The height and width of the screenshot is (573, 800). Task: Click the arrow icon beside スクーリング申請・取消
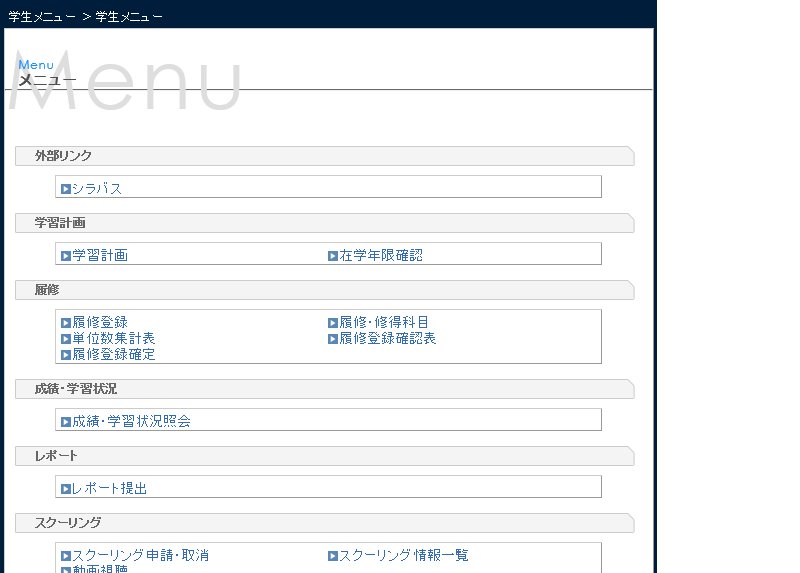66,556
